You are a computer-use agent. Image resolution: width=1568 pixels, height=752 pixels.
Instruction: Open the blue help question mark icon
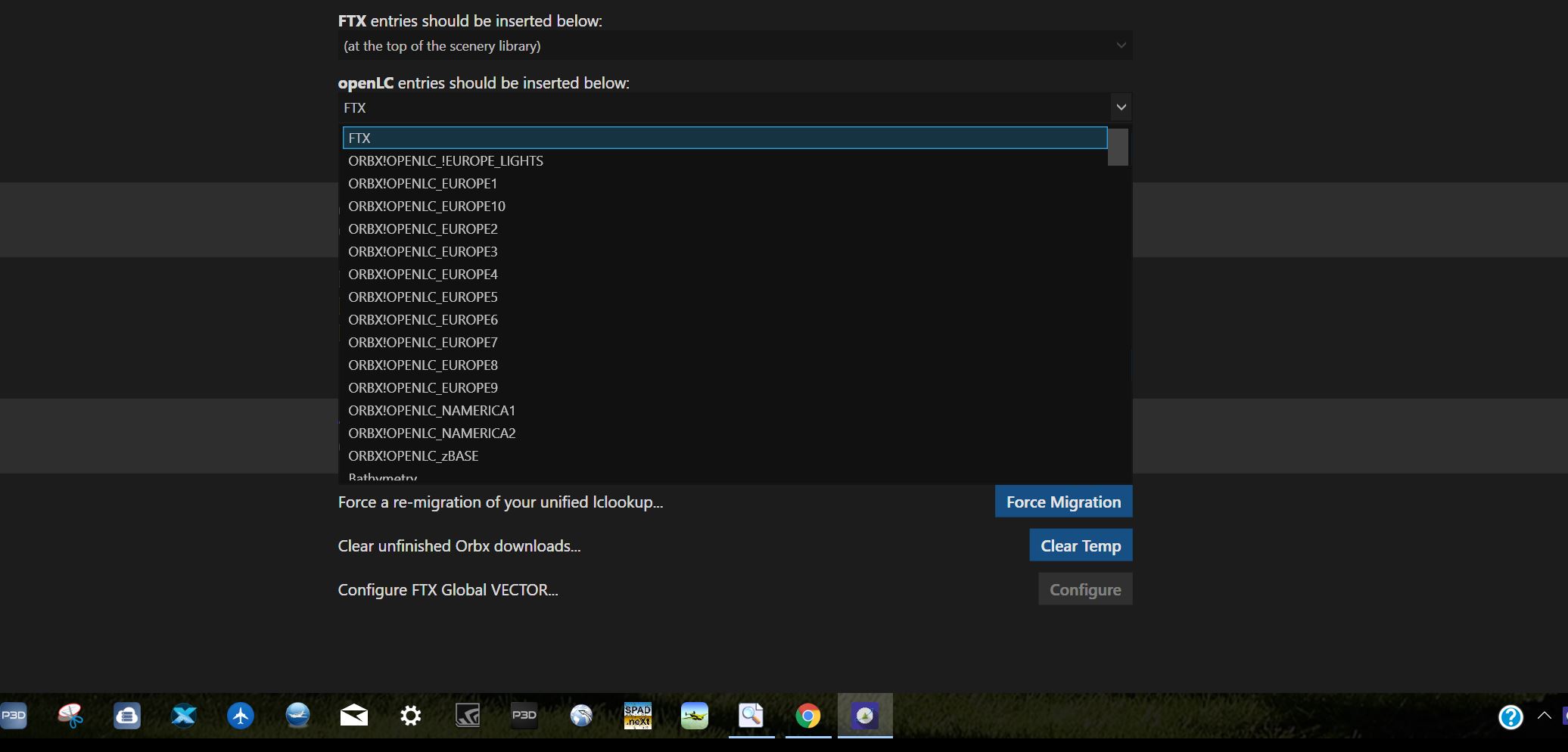[1510, 716]
